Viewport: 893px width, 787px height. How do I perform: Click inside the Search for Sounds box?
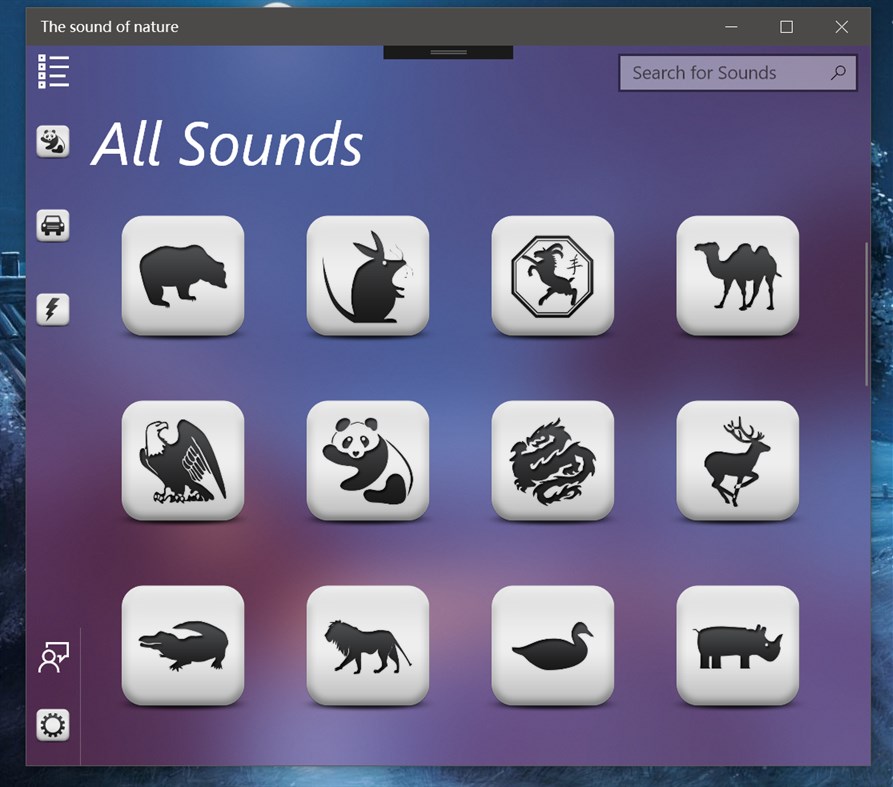[x=720, y=72]
